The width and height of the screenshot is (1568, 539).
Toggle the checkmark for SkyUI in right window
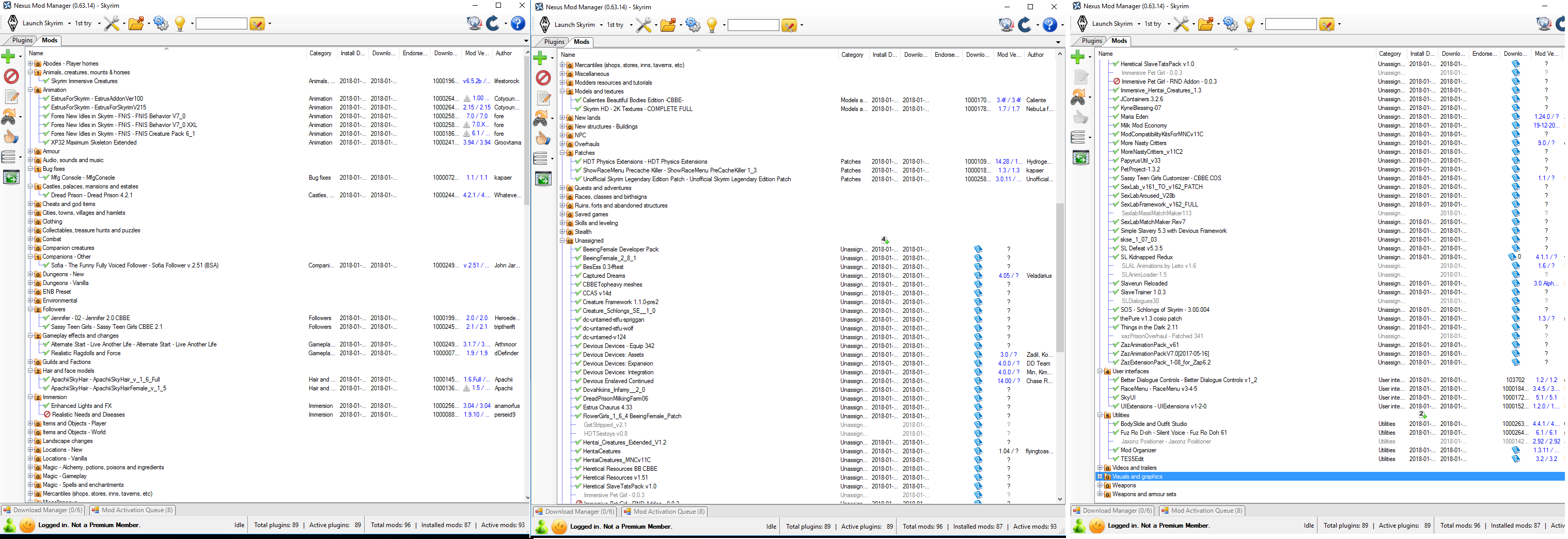tap(1115, 397)
